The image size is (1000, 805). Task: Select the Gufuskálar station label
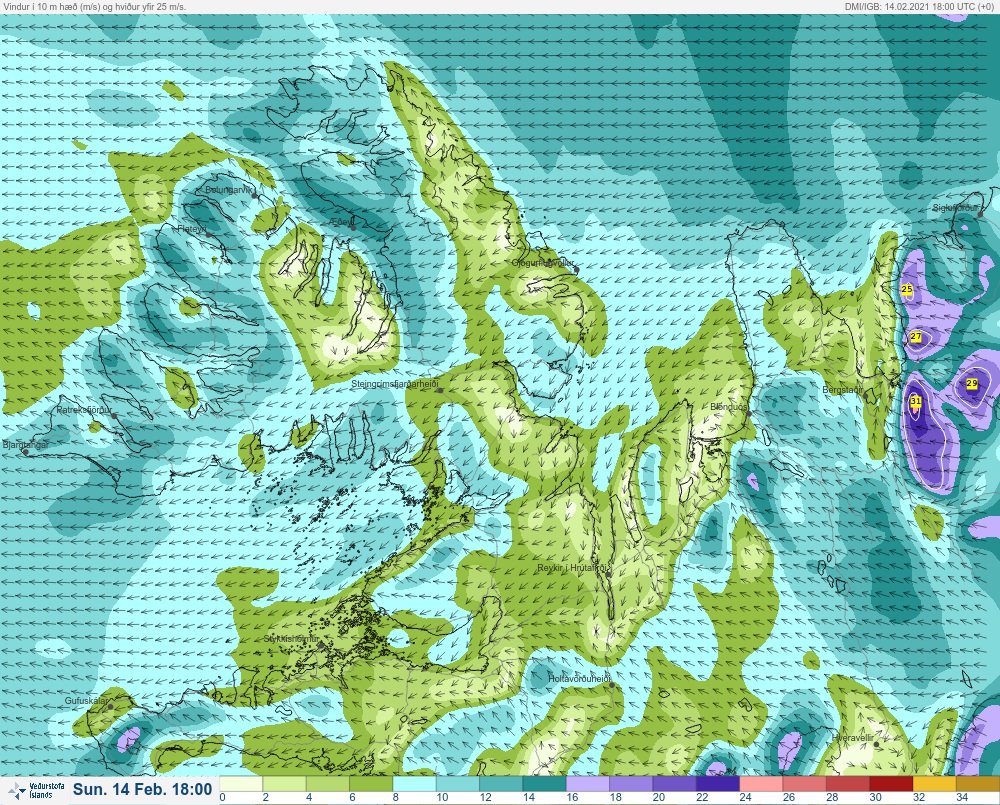86,700
